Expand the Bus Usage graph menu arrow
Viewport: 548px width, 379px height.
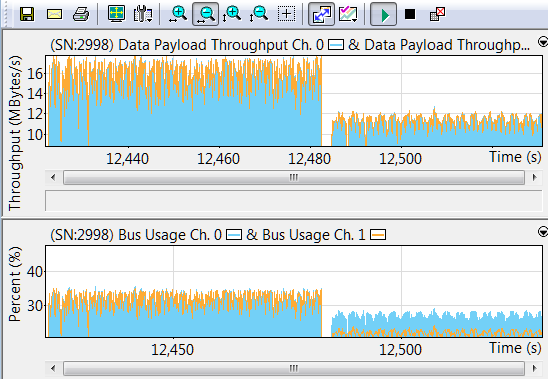[x=543, y=232]
